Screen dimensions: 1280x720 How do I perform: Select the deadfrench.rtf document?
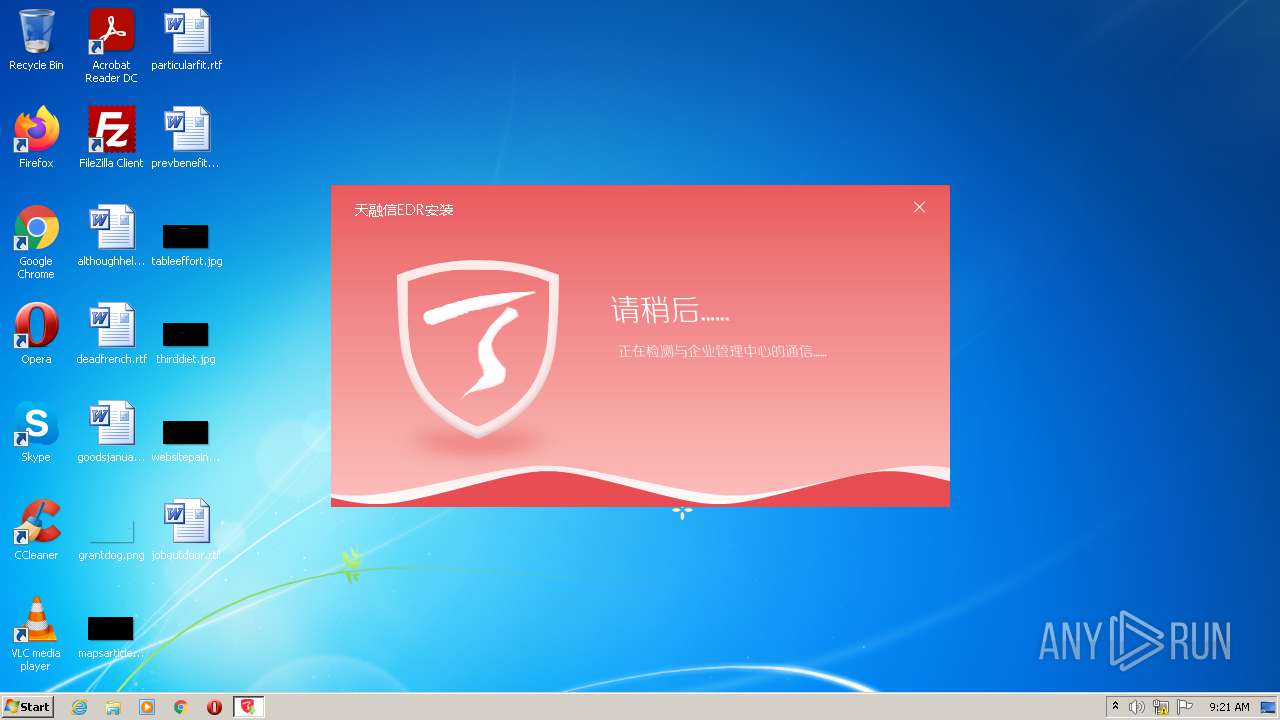[111, 334]
